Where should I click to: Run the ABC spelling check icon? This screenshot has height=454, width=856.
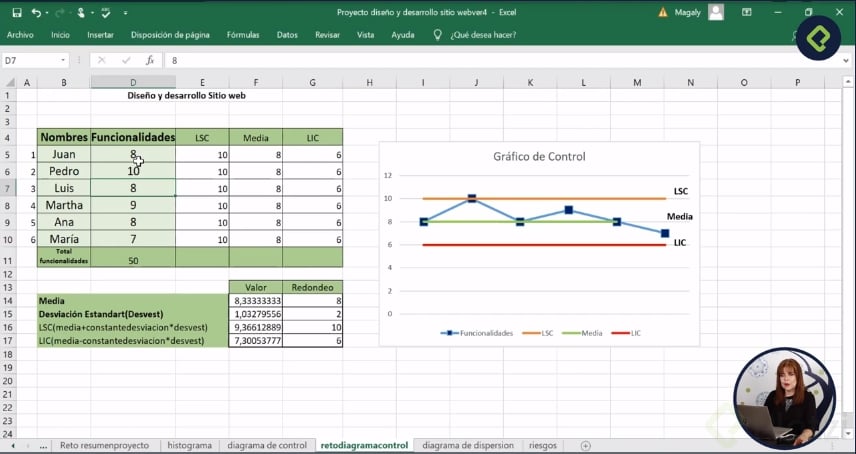[106, 12]
